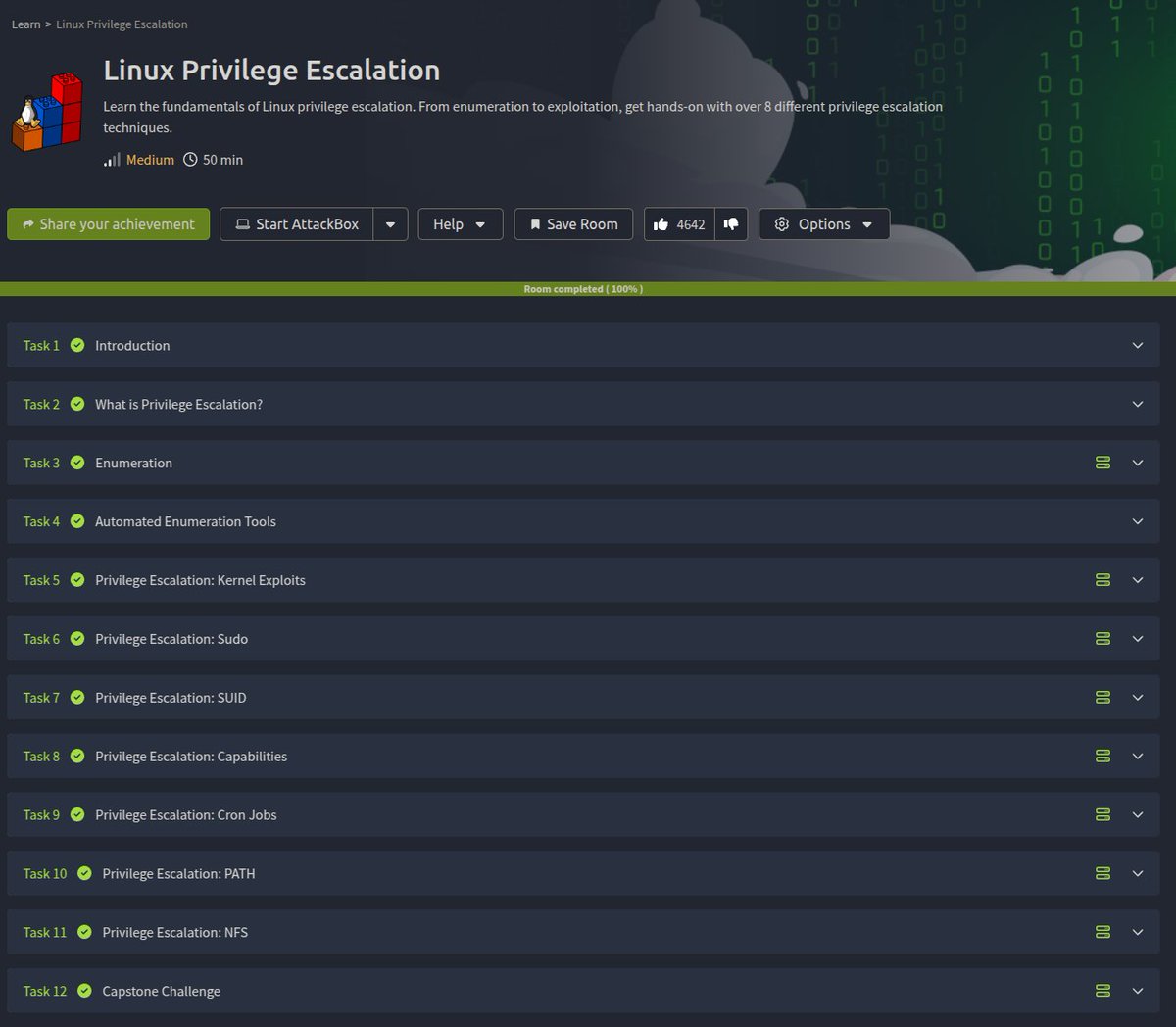The width and height of the screenshot is (1176, 1027).
Task: Click the 50 min duration text
Action: [222, 159]
